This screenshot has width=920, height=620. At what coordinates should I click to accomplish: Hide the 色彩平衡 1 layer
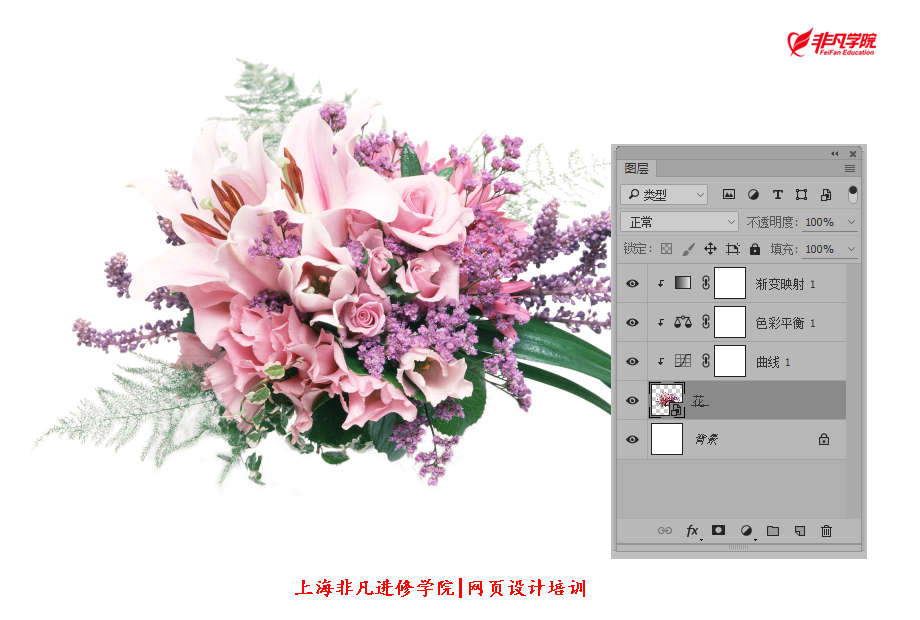(x=632, y=322)
